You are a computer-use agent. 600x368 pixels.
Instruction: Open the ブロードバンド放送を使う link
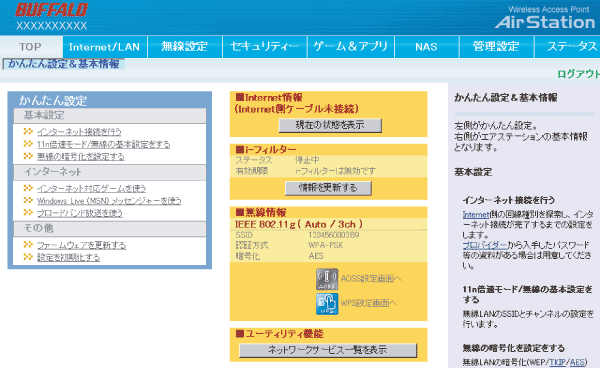pos(80,213)
